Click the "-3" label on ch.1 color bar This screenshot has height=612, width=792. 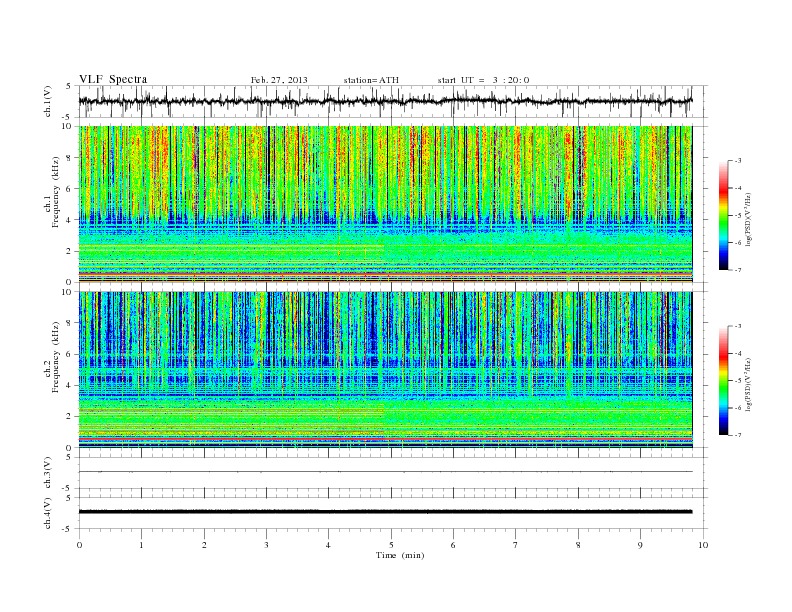click(738, 161)
